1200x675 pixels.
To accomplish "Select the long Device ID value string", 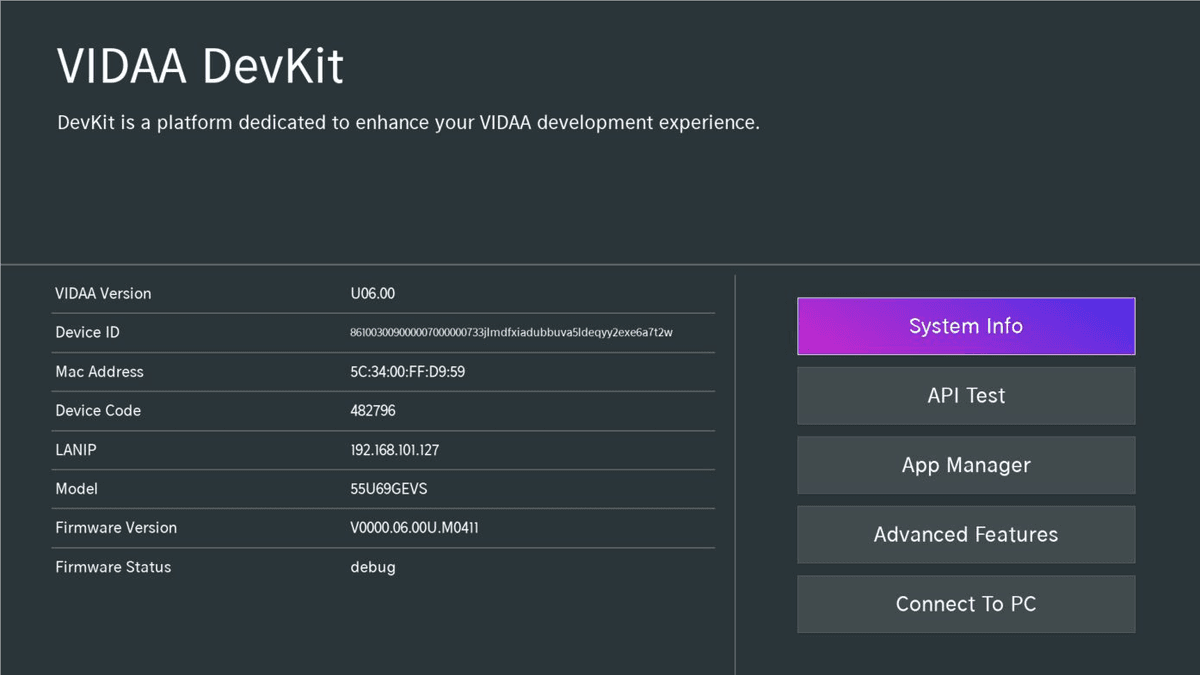I will [511, 332].
